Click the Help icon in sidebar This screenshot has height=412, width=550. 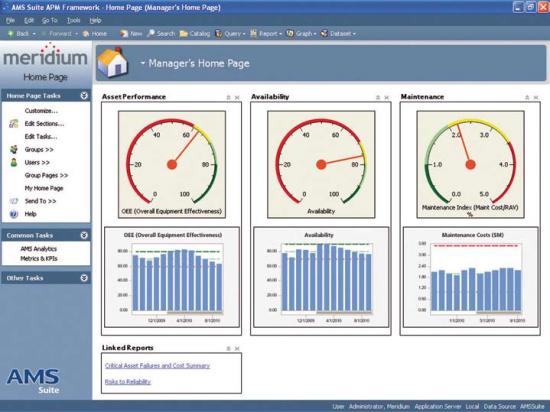coord(14,214)
